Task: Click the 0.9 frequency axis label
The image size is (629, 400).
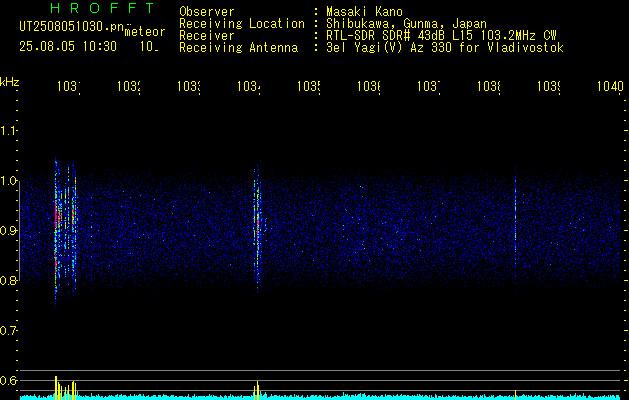Action: [9, 231]
